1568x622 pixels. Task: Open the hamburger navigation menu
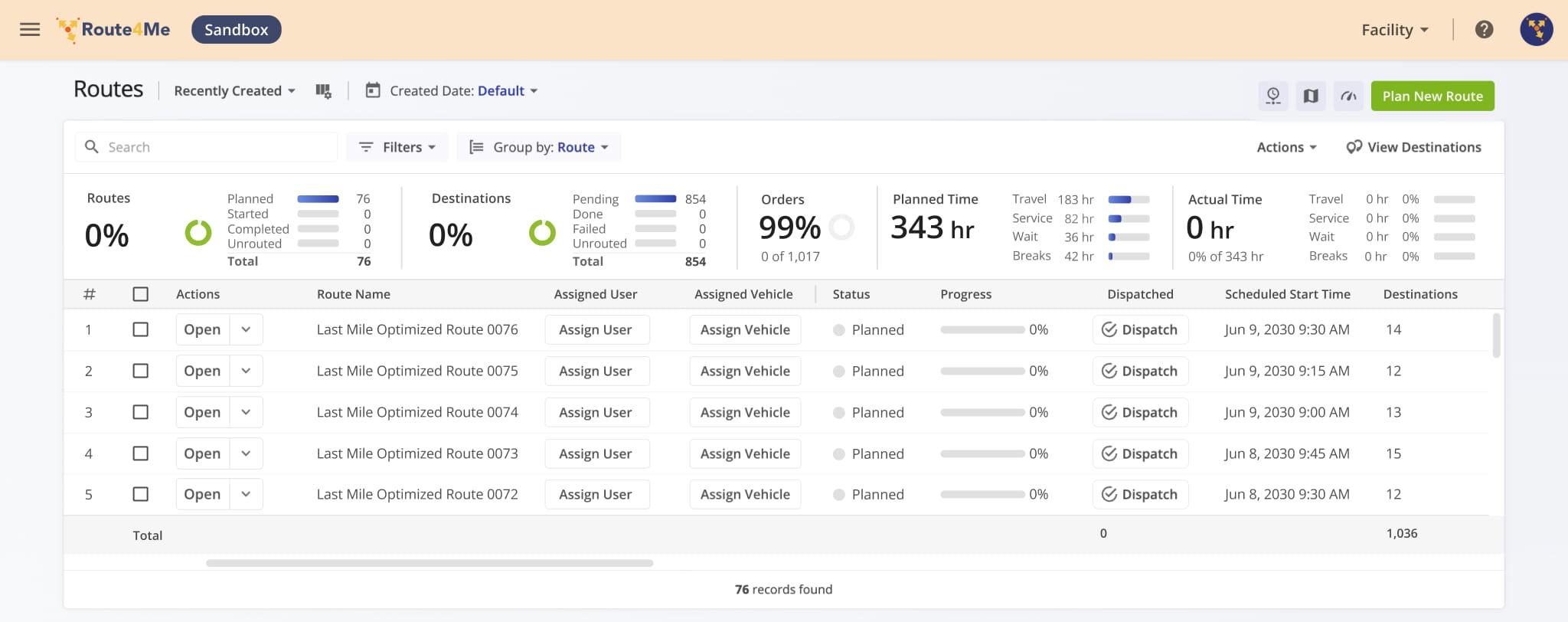(x=30, y=30)
